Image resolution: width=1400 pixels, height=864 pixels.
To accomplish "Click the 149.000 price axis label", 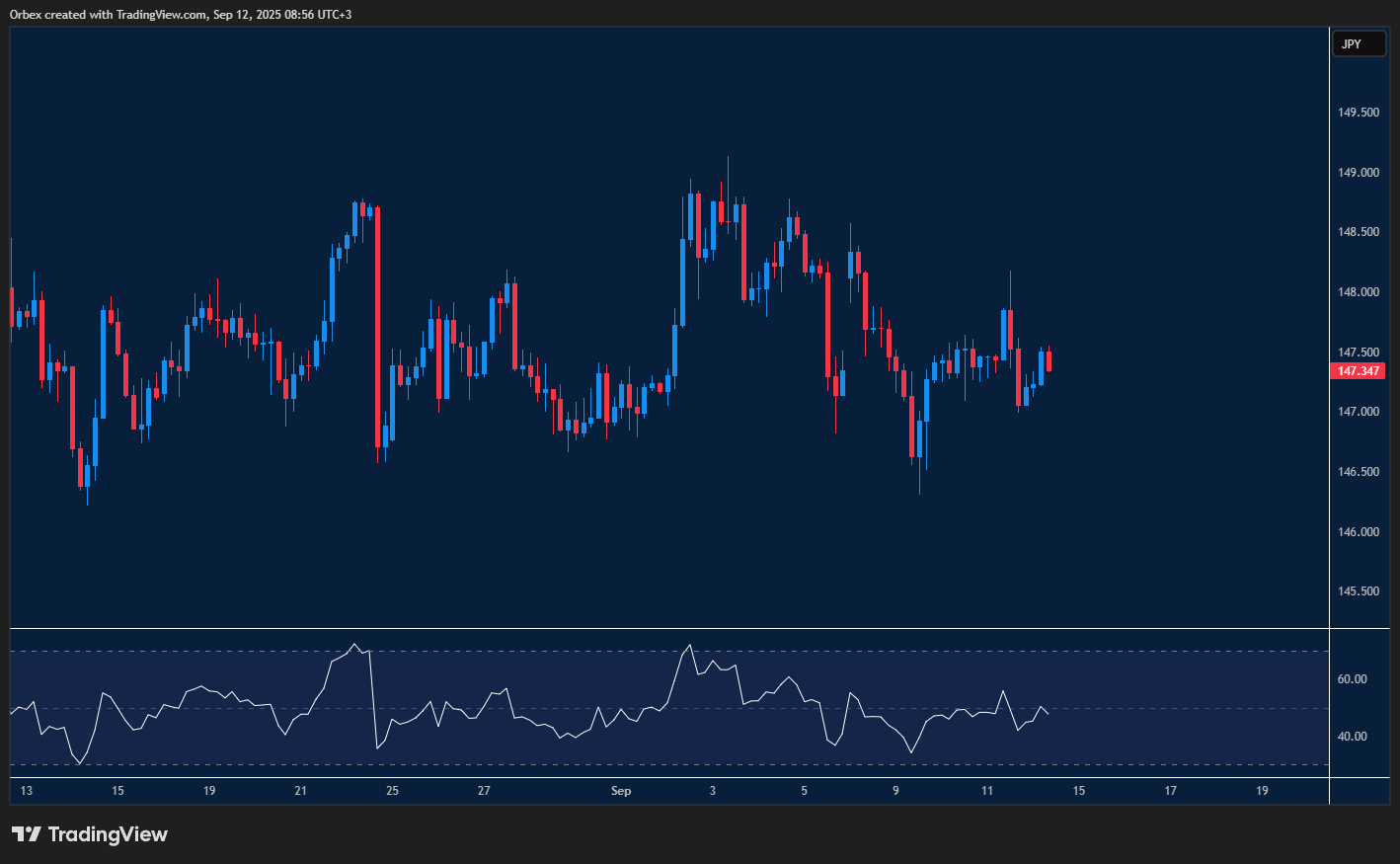I will 1359,173.
